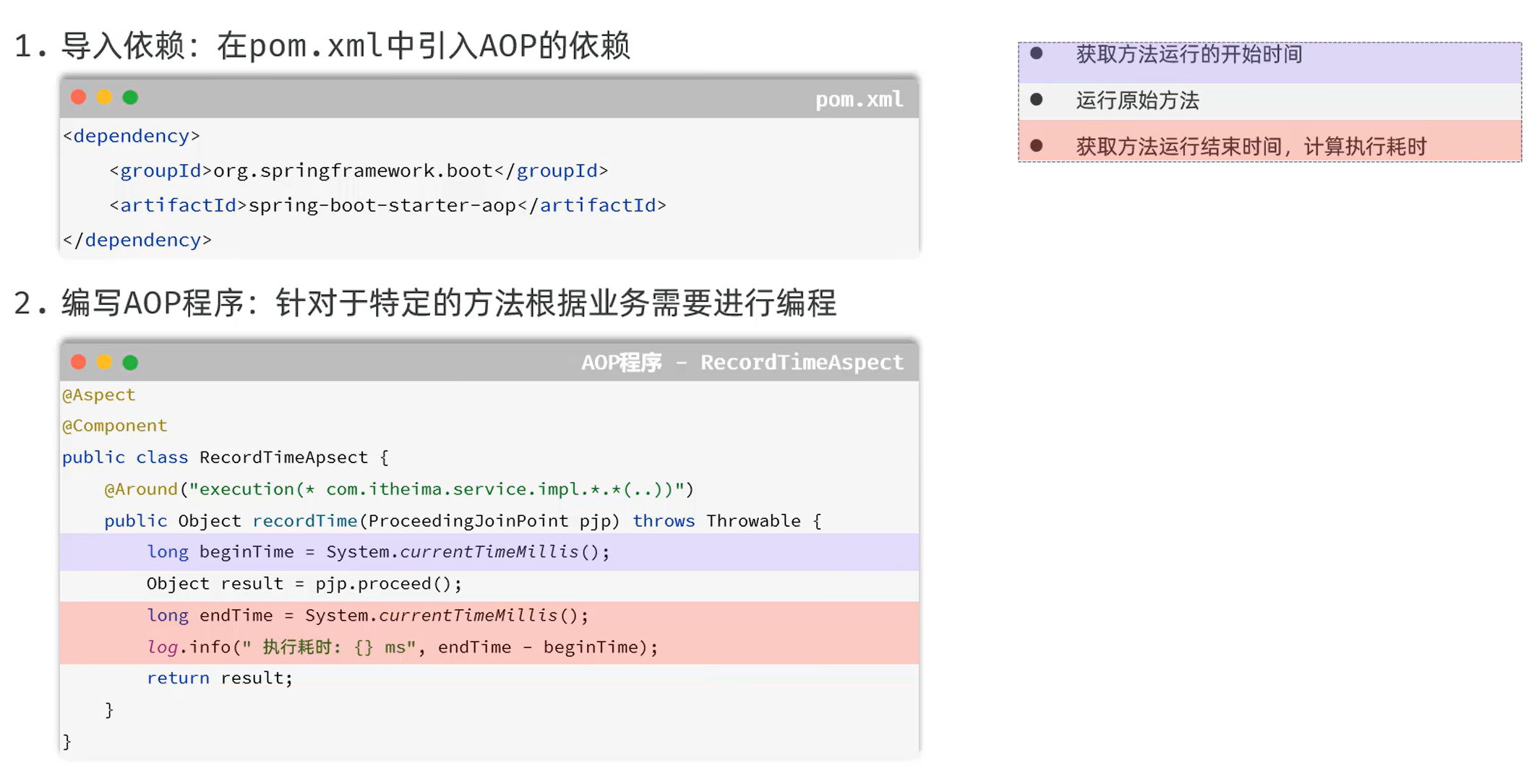Click red dot on RecordTimeAspect window
Viewport: 1534px width, 784px height.
pos(78,362)
